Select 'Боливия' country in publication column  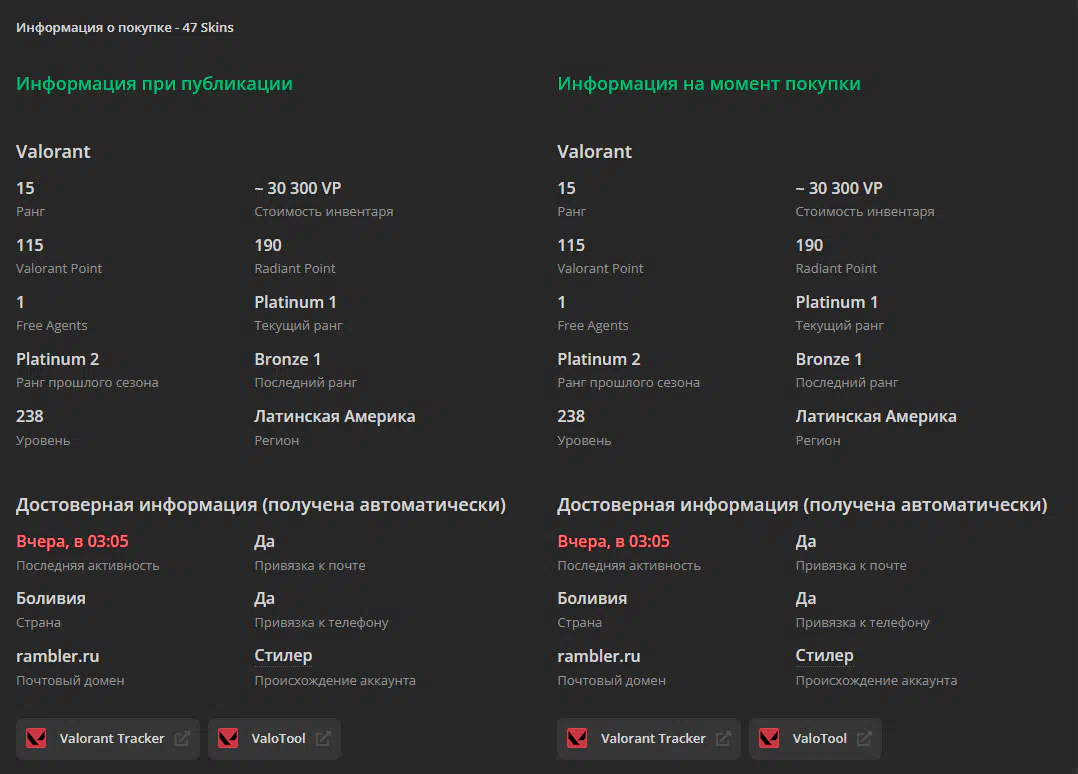[51, 599]
